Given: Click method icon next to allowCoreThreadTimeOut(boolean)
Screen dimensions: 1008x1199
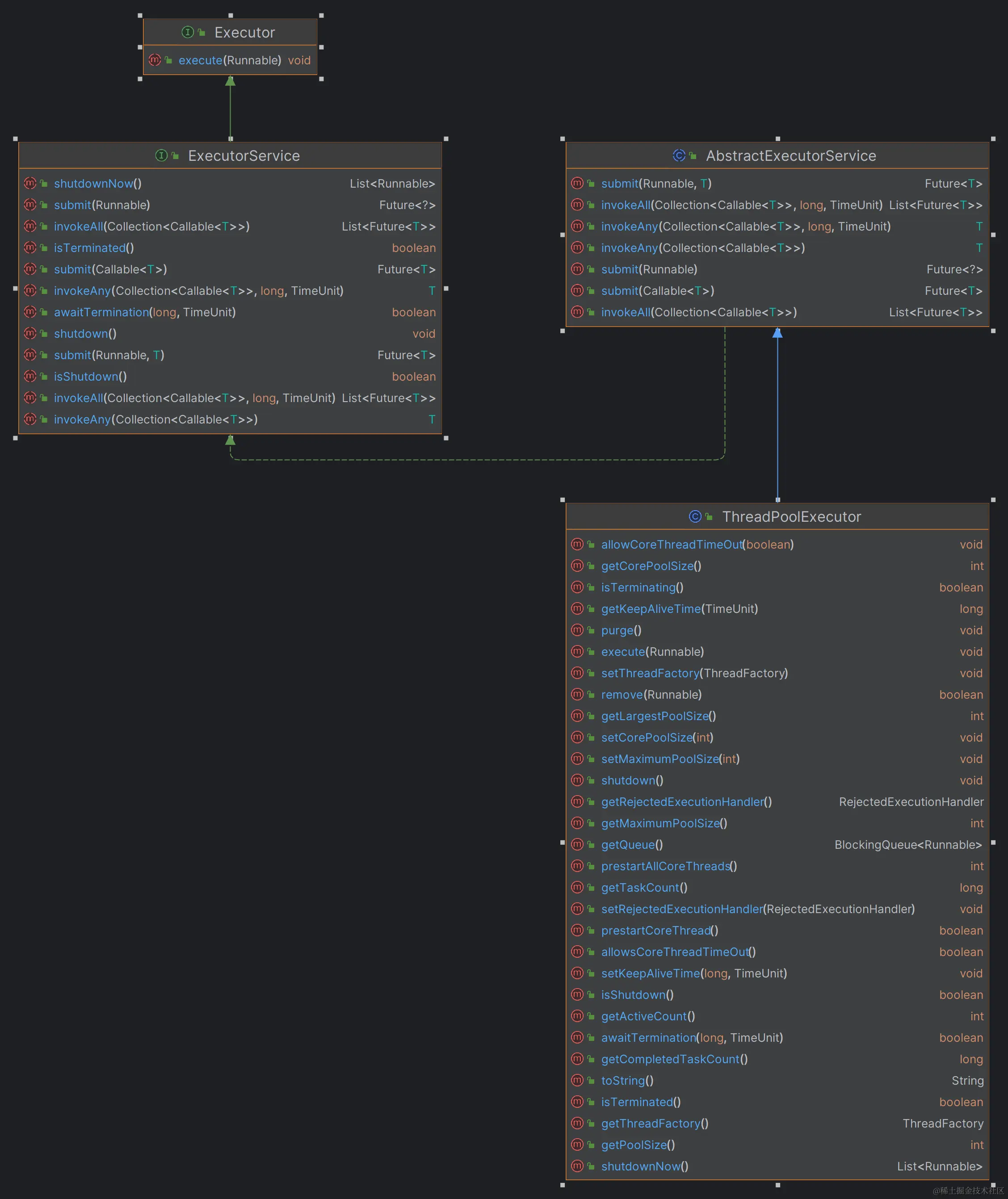Looking at the screenshot, I should pyautogui.click(x=577, y=545).
